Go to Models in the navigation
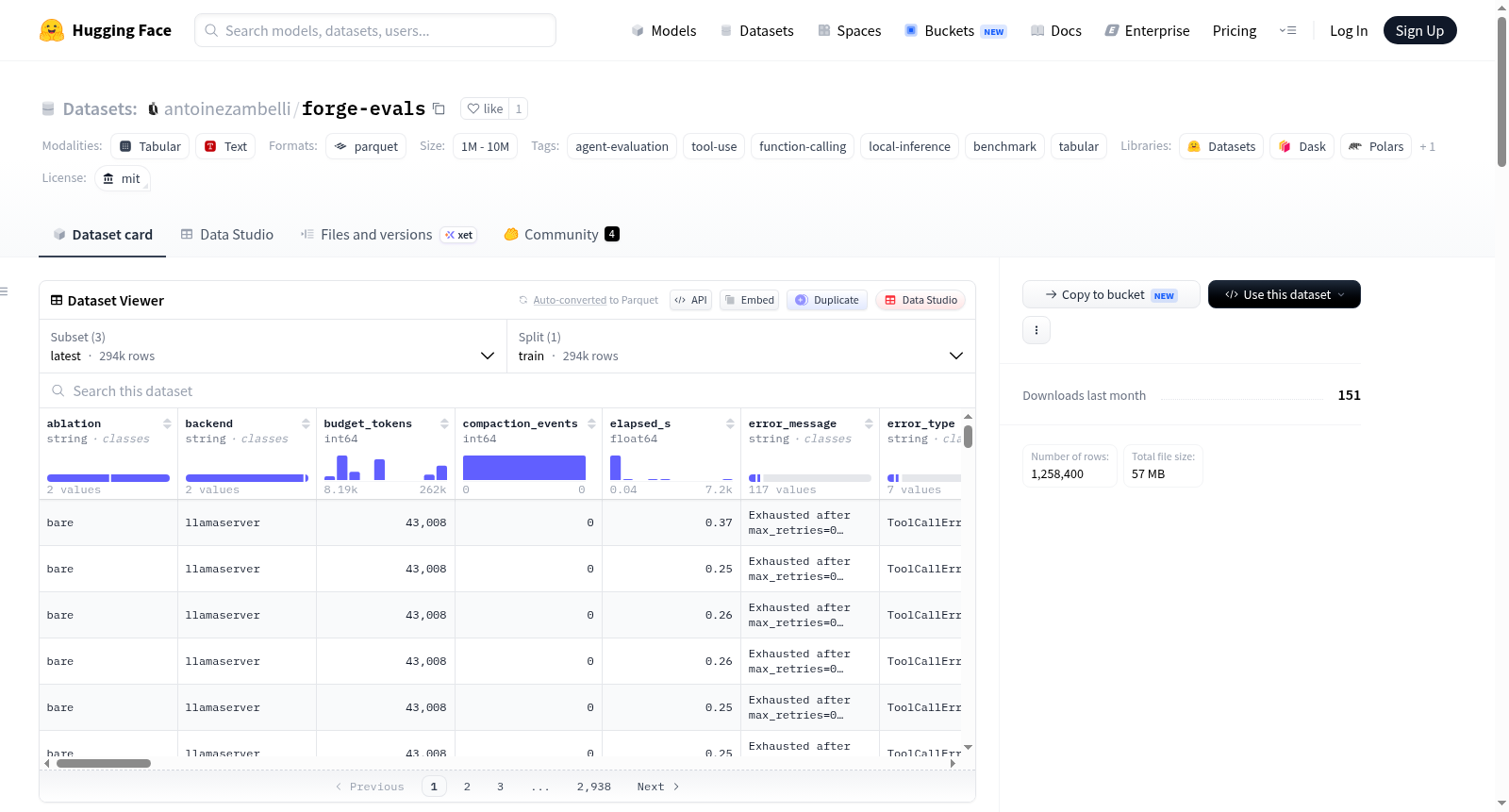Viewport: 1509px width, 812px height. click(664, 31)
